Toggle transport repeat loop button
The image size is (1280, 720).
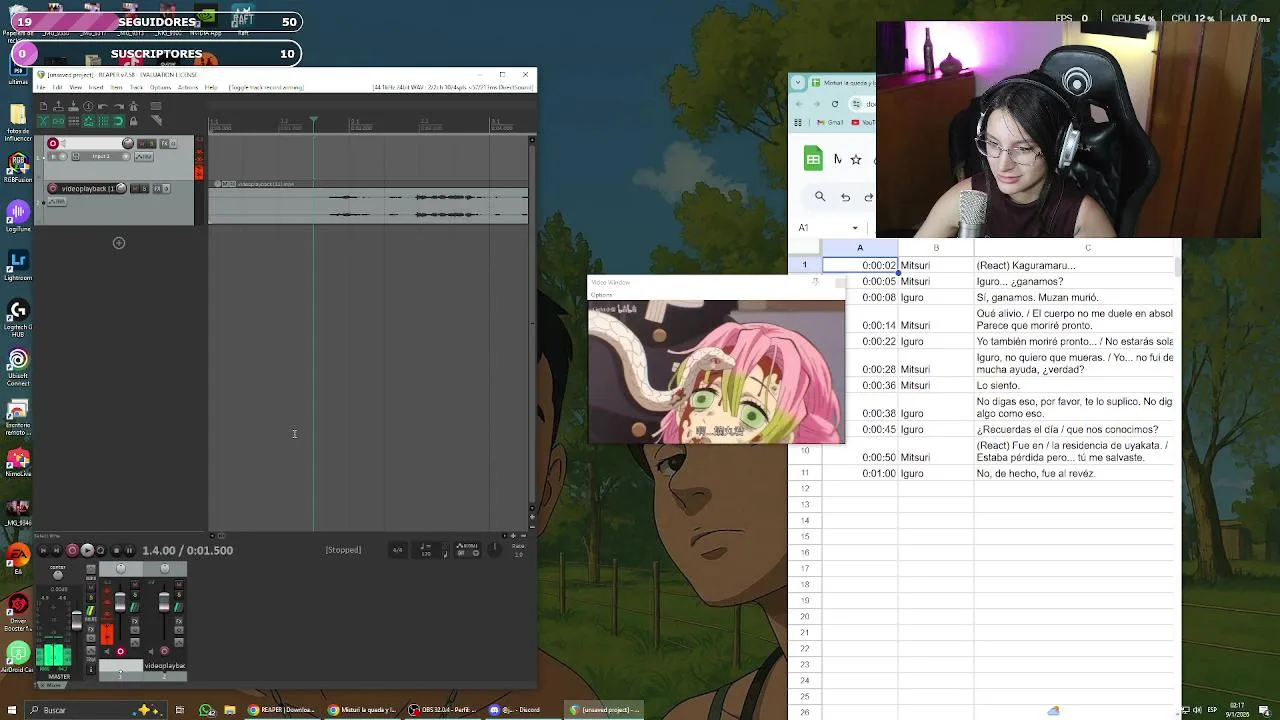[101, 550]
